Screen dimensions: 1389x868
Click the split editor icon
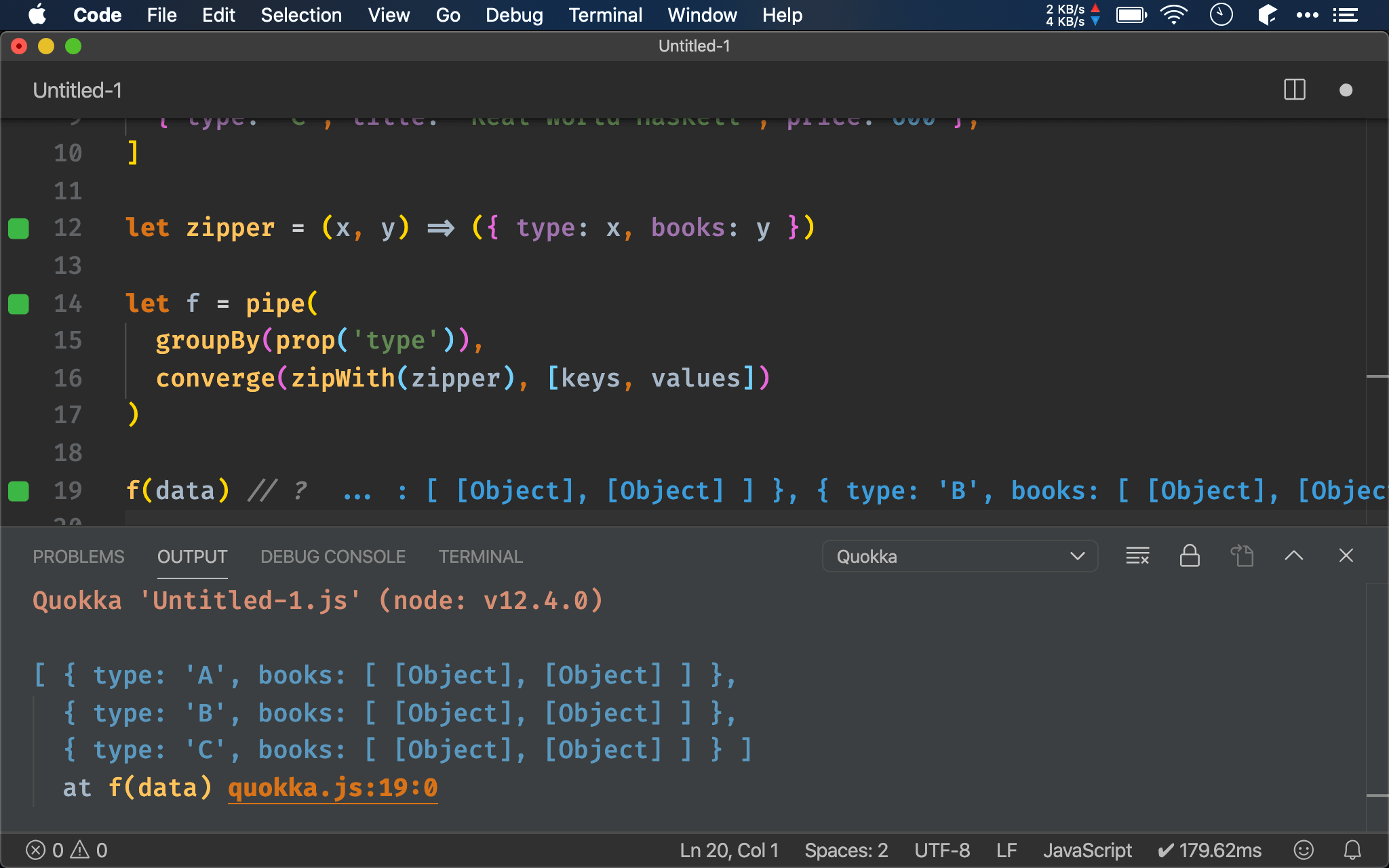click(1295, 90)
